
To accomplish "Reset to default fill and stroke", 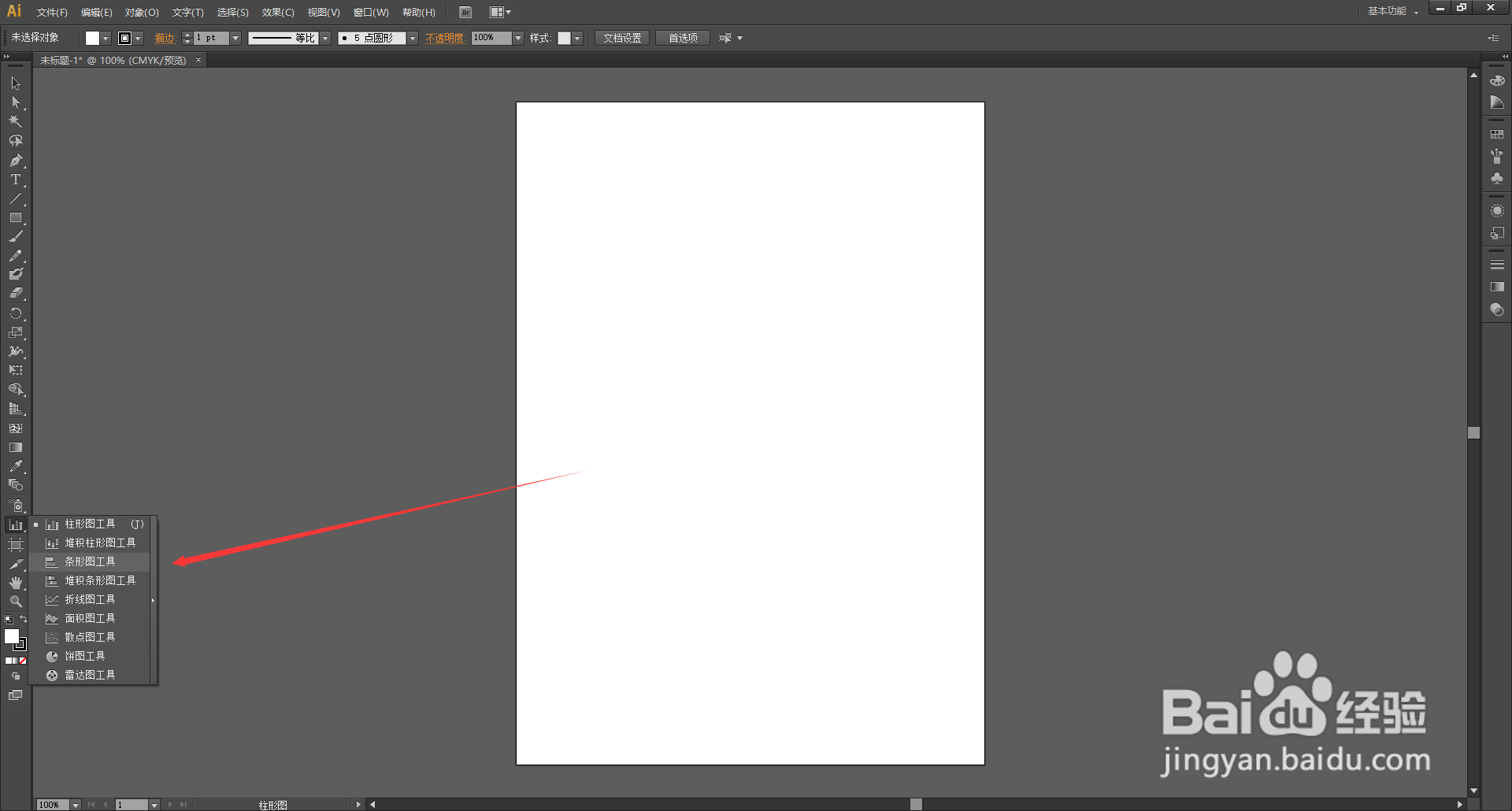I will pos(7,620).
